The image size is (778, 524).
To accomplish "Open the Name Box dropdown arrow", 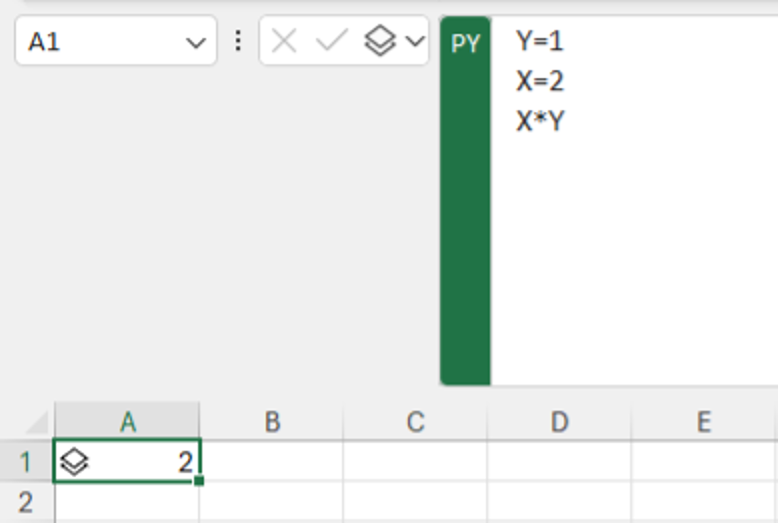I will point(195,43).
